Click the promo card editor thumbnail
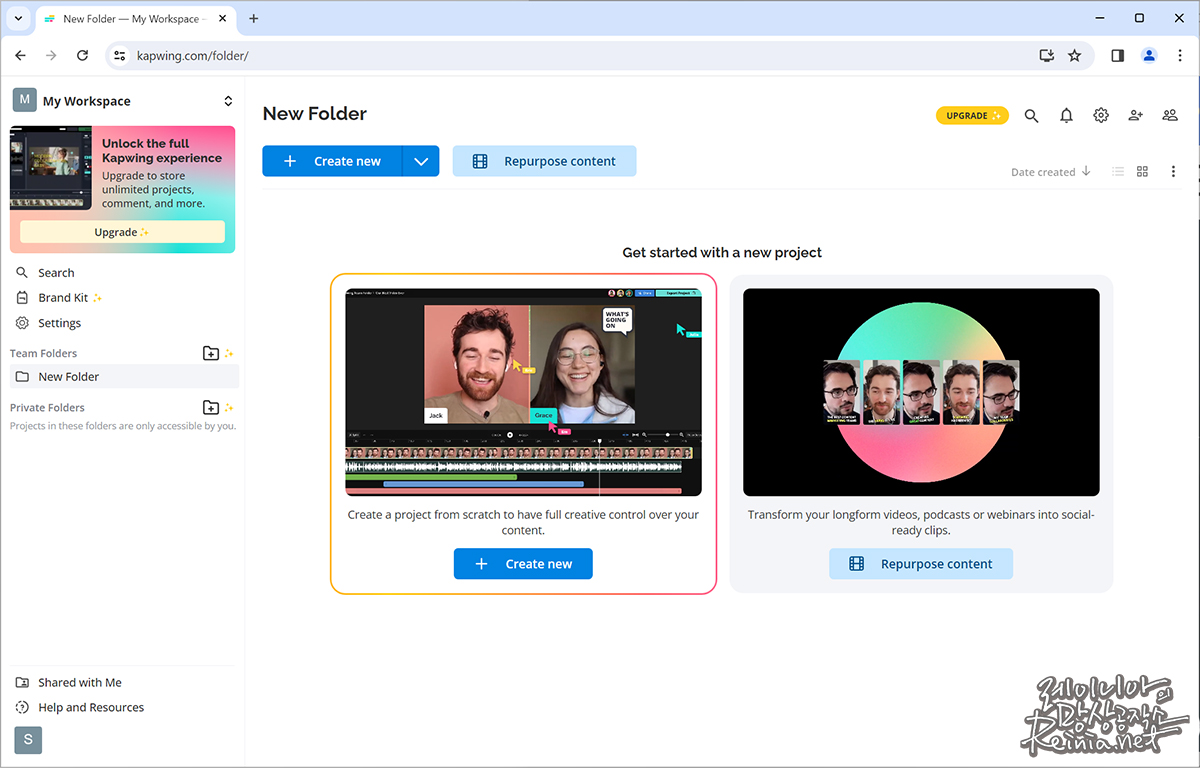This screenshot has width=1200, height=768. point(51,168)
